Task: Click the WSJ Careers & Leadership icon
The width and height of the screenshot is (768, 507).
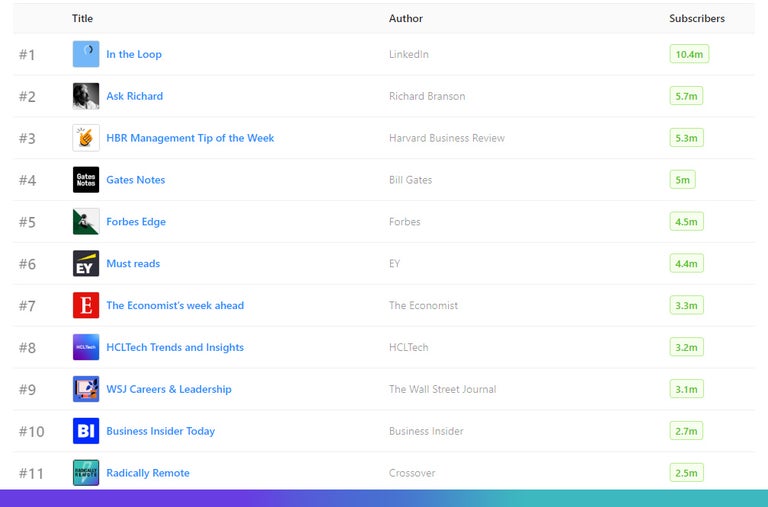Action: click(86, 389)
